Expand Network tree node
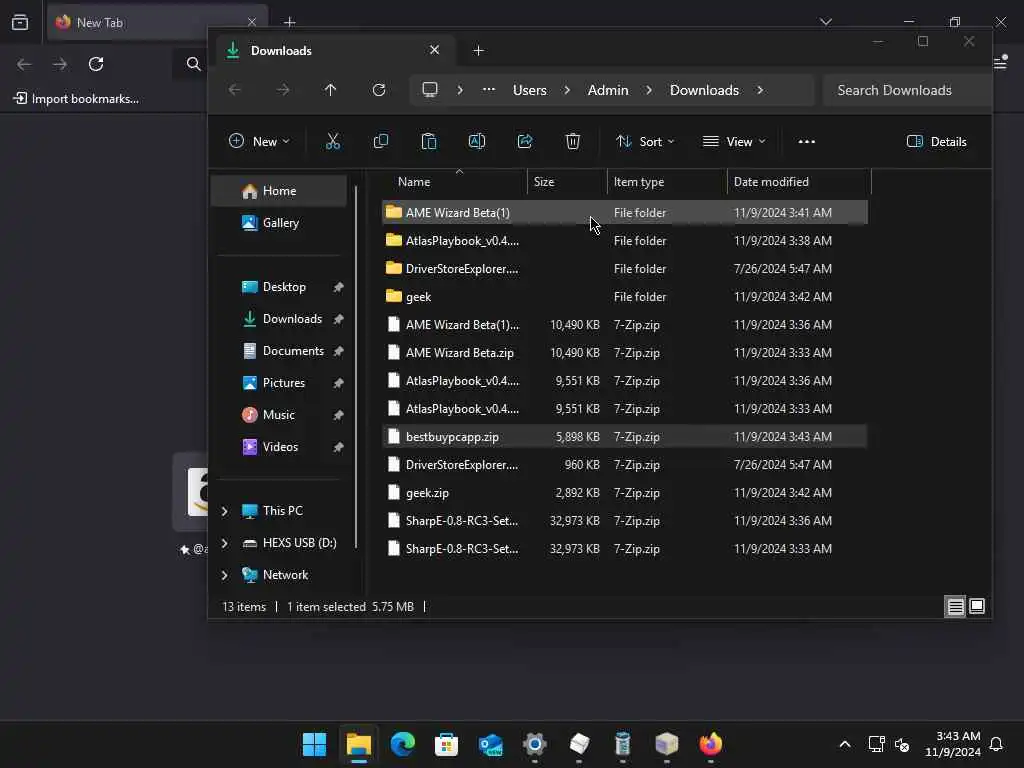 click(225, 575)
